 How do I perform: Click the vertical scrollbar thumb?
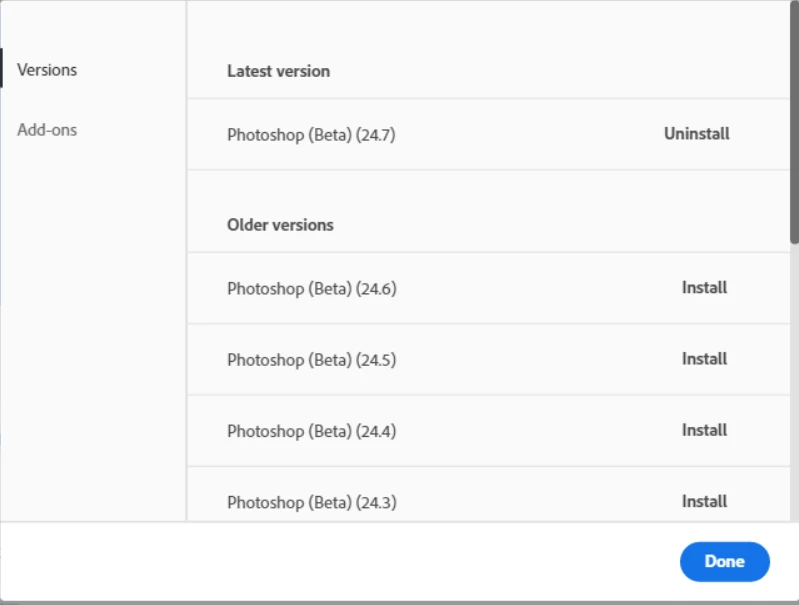pyautogui.click(x=794, y=122)
